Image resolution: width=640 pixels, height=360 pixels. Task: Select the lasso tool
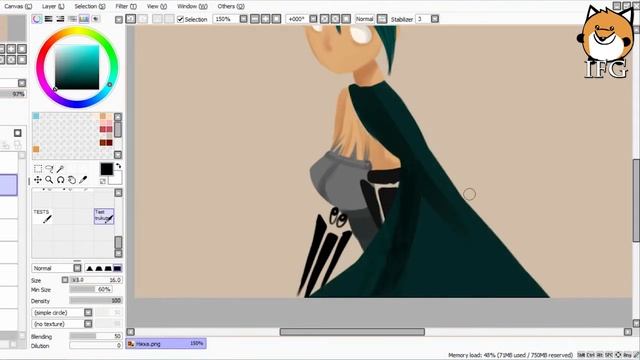49,169
